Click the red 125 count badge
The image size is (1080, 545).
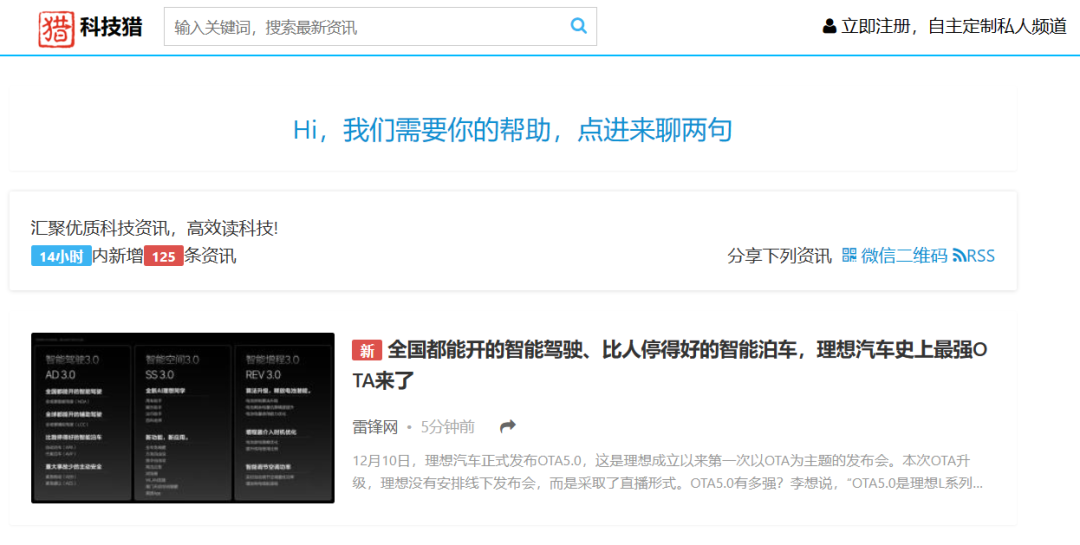pyautogui.click(x=163, y=256)
